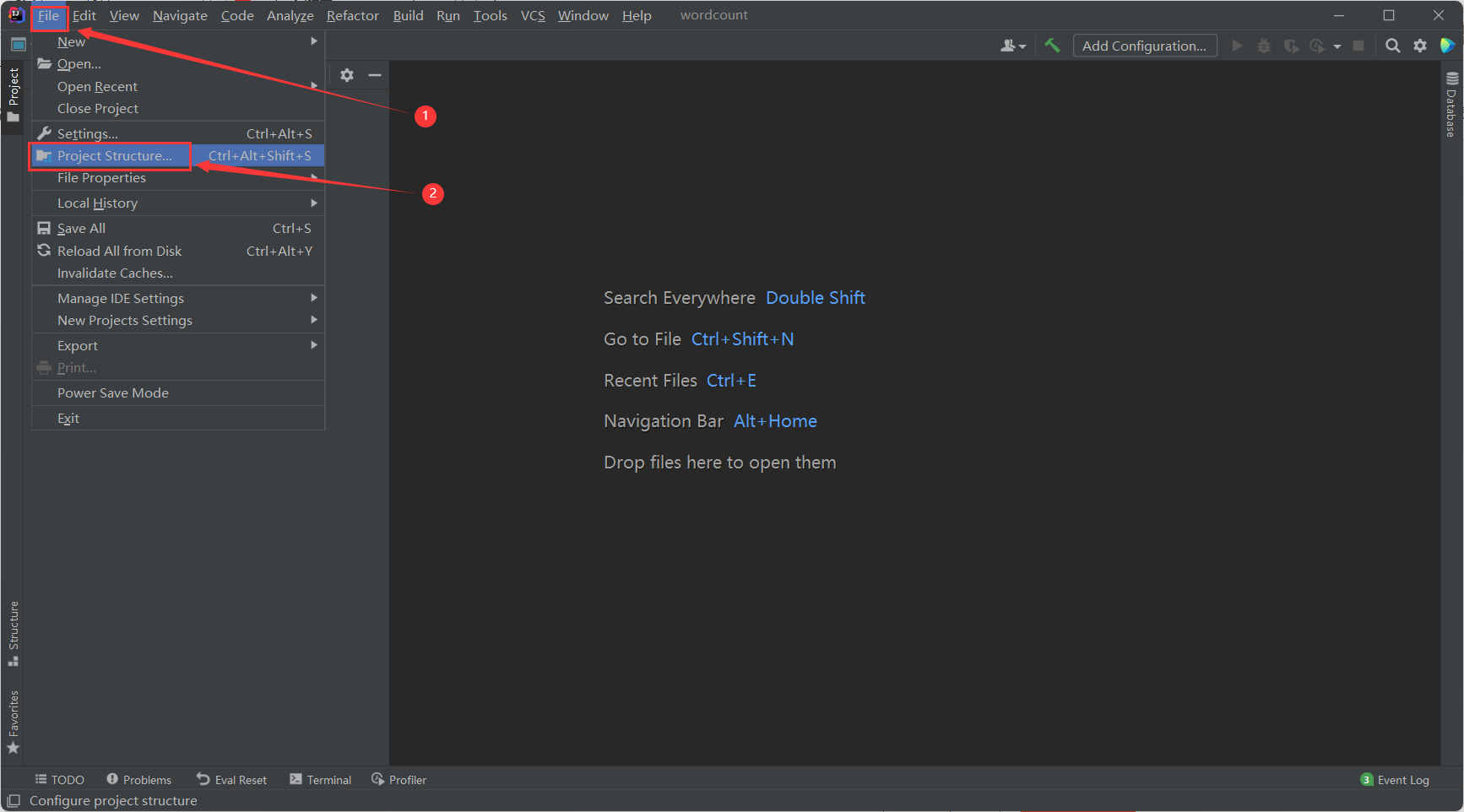Click the Debug bug icon

point(1264,46)
